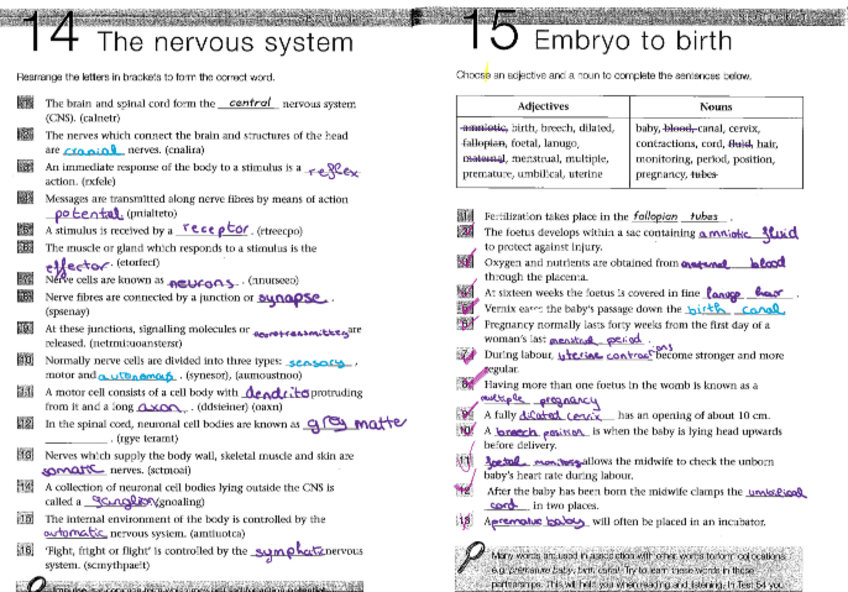Click number box 13 beside the incubator sentence

pos(465,521)
